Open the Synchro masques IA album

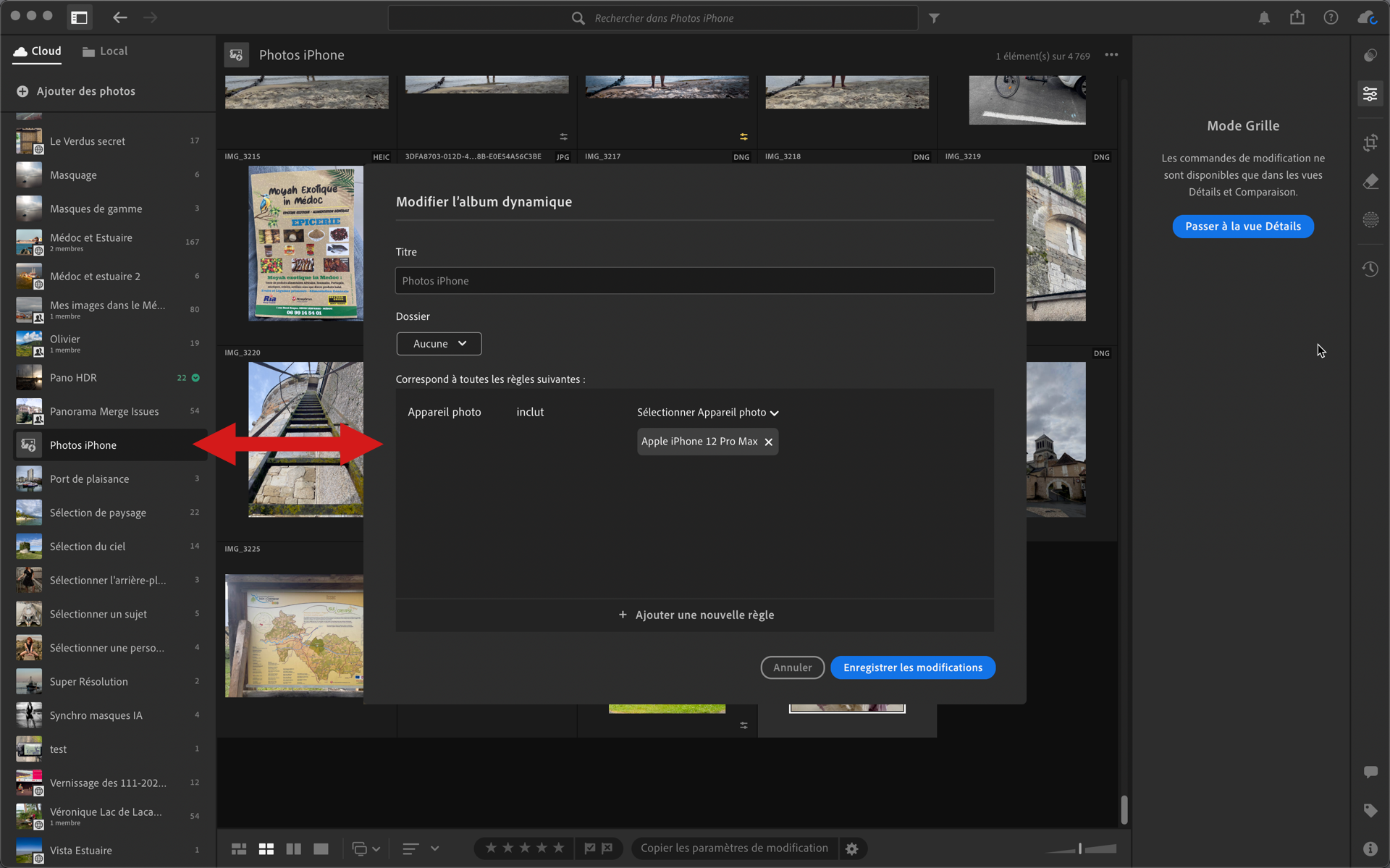(x=109, y=715)
